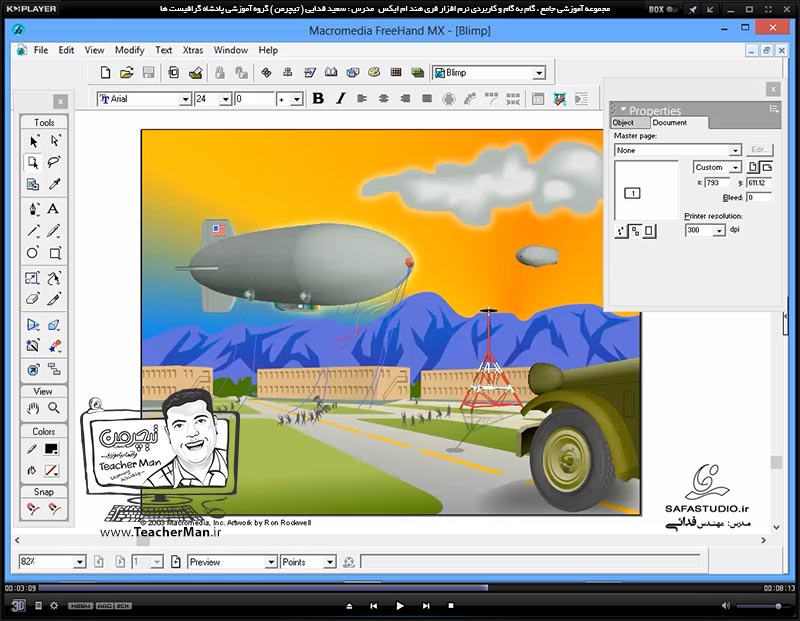Screen dimensions: 800x621
Task: Select the Action tool icon
Action: [33, 369]
